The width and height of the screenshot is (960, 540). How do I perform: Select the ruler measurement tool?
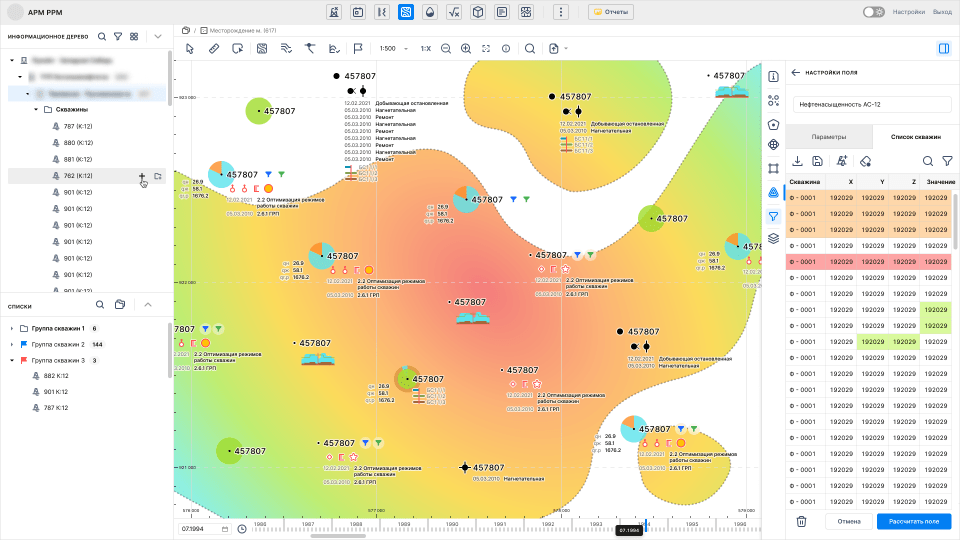point(213,48)
